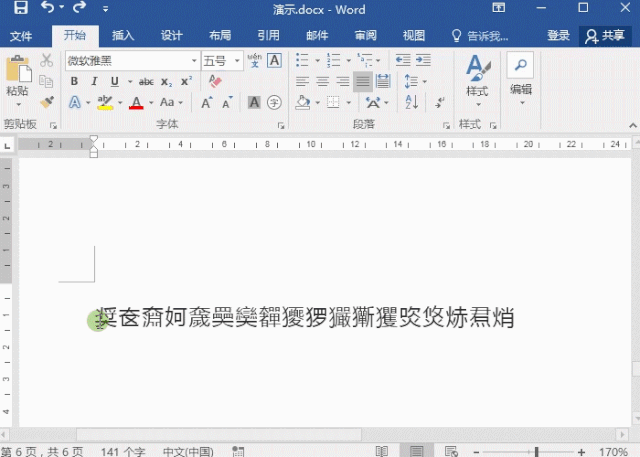Save the document with the floppy icon
The width and height of the screenshot is (640, 457).
coord(21,8)
